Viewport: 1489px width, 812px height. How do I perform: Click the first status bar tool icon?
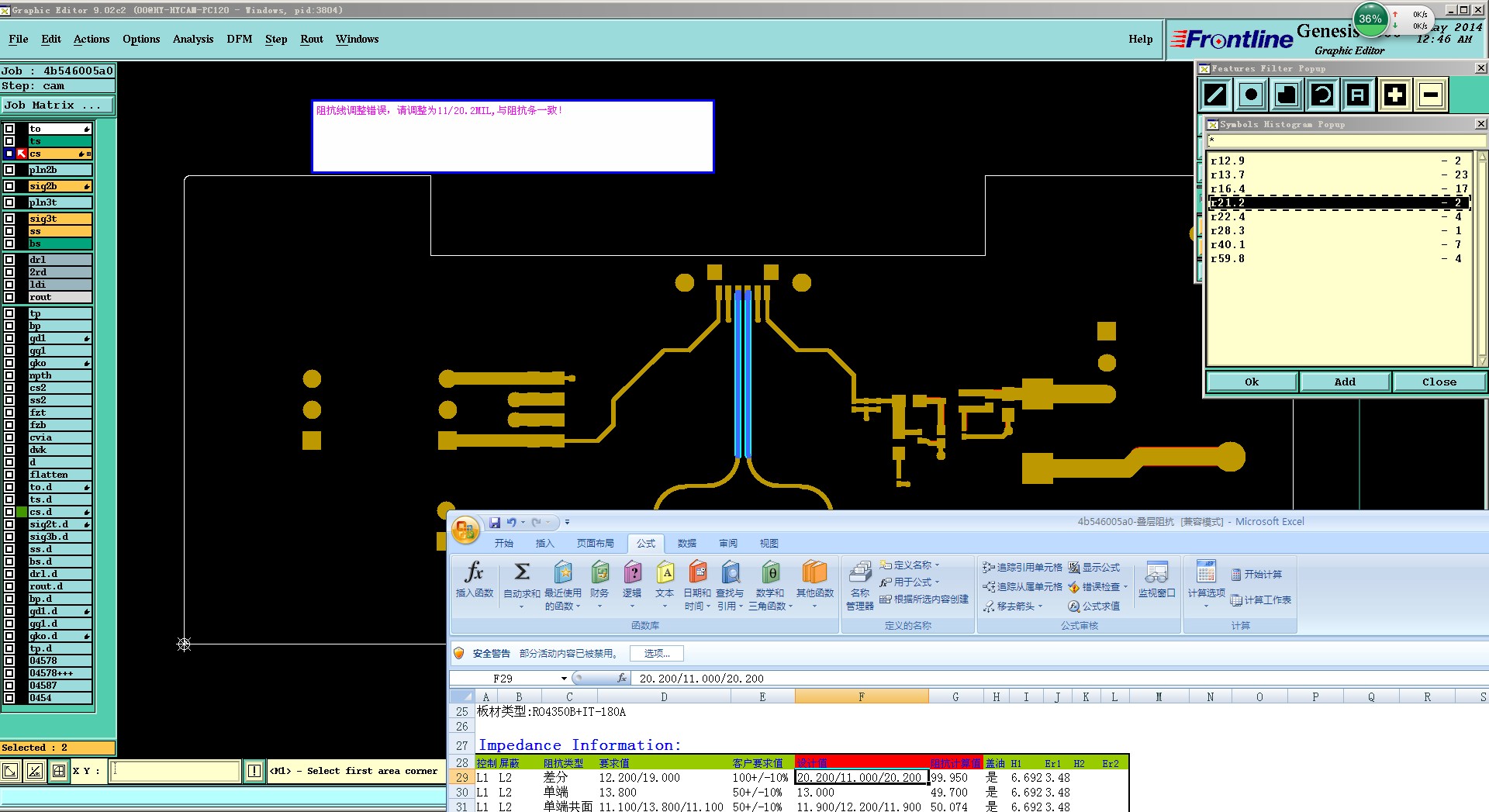10,771
